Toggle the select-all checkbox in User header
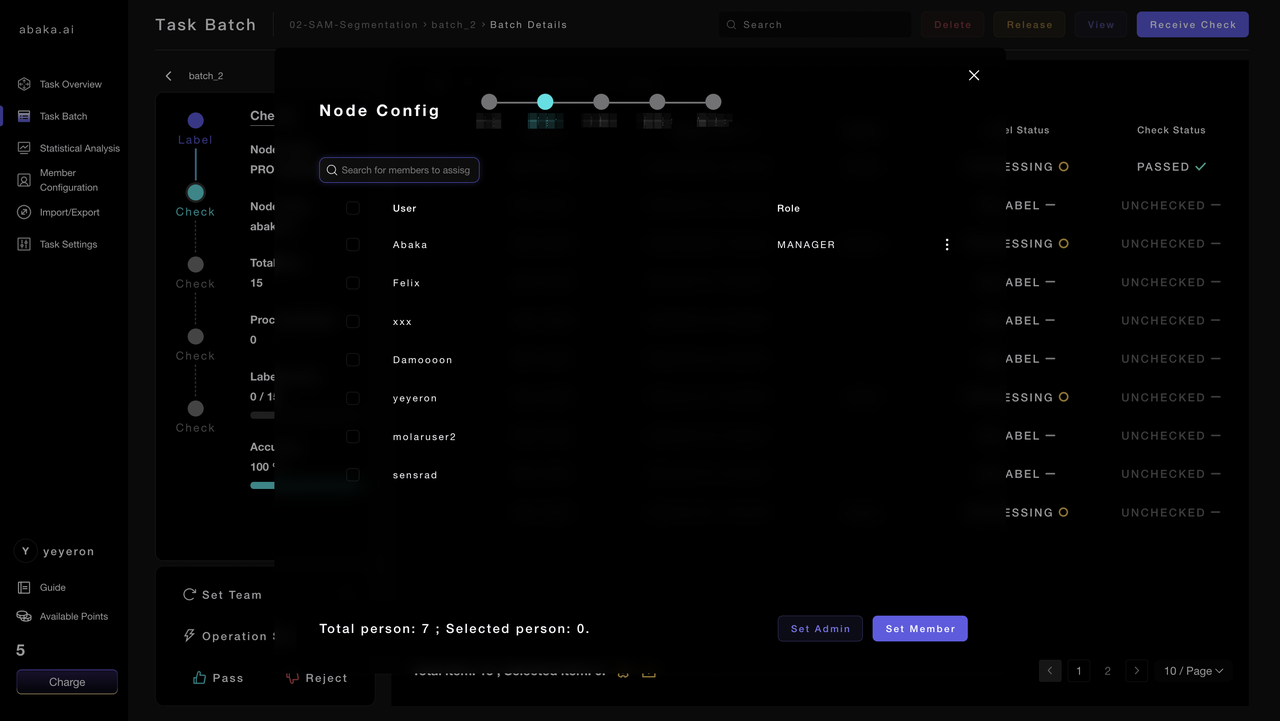The image size is (1280, 721). [353, 208]
